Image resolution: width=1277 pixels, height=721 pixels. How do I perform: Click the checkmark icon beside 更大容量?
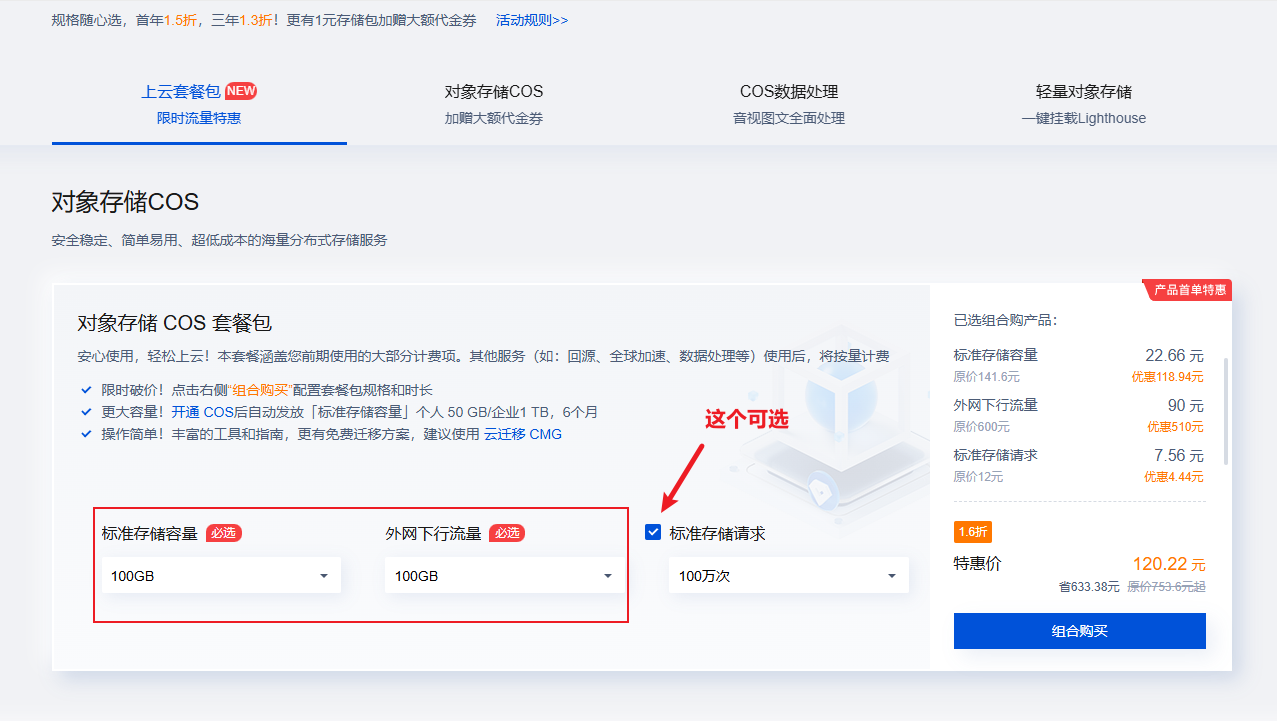[x=86, y=412]
